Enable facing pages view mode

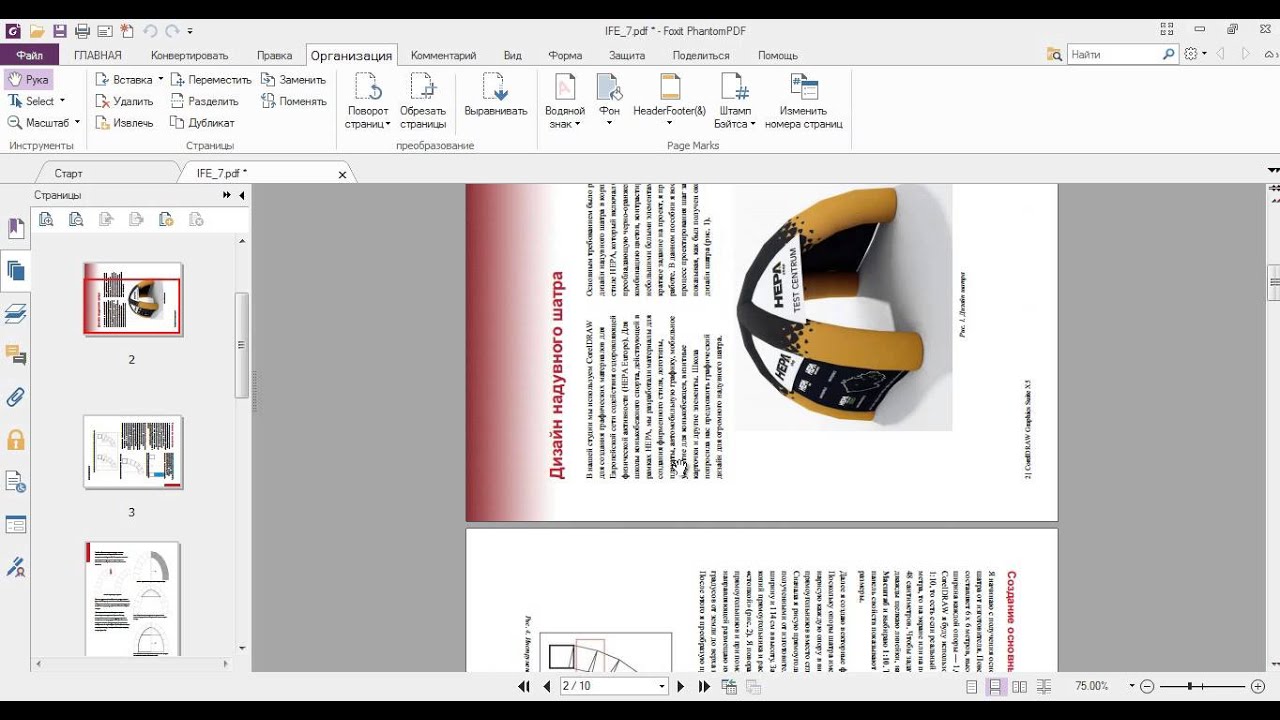pyautogui.click(x=1019, y=687)
